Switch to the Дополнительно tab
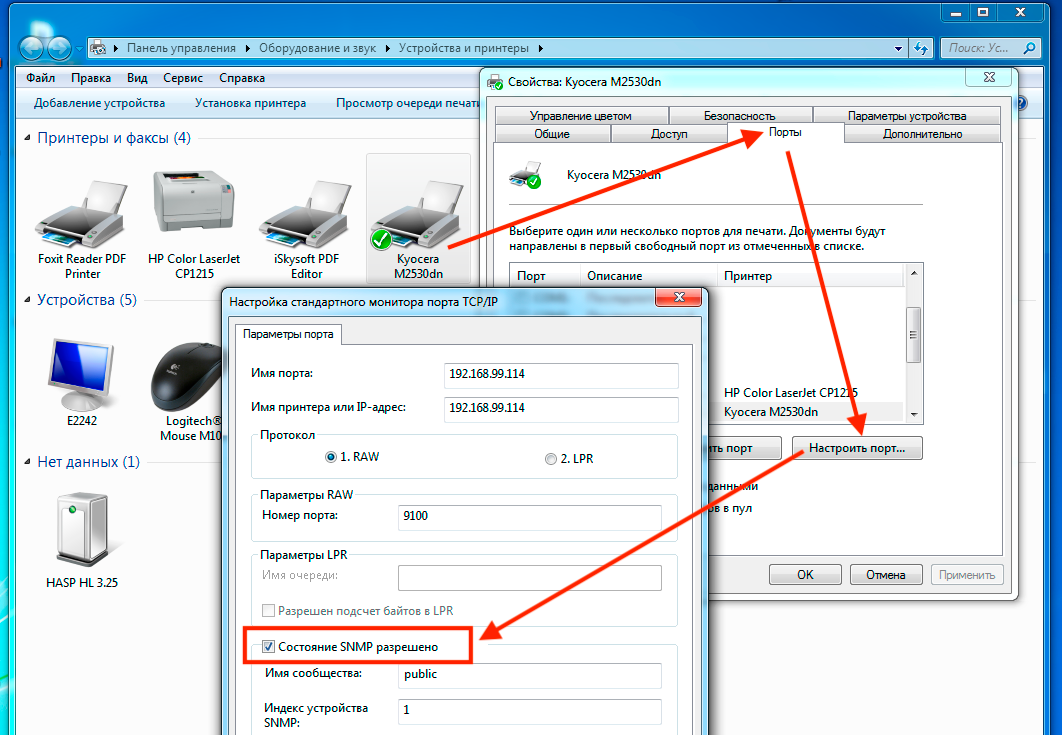 click(x=922, y=133)
